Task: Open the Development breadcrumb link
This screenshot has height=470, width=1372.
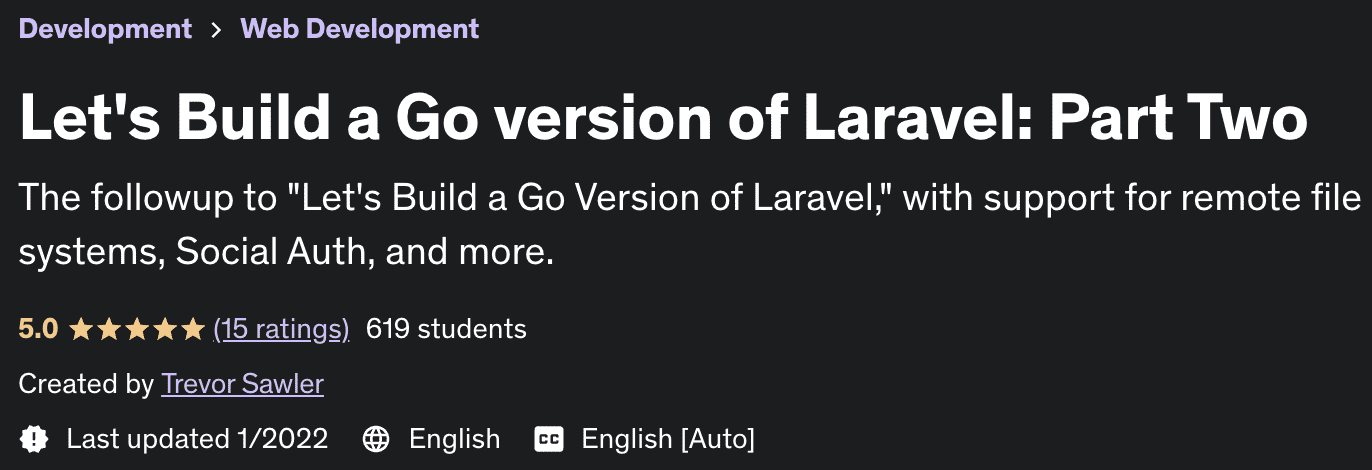Action: [105, 28]
